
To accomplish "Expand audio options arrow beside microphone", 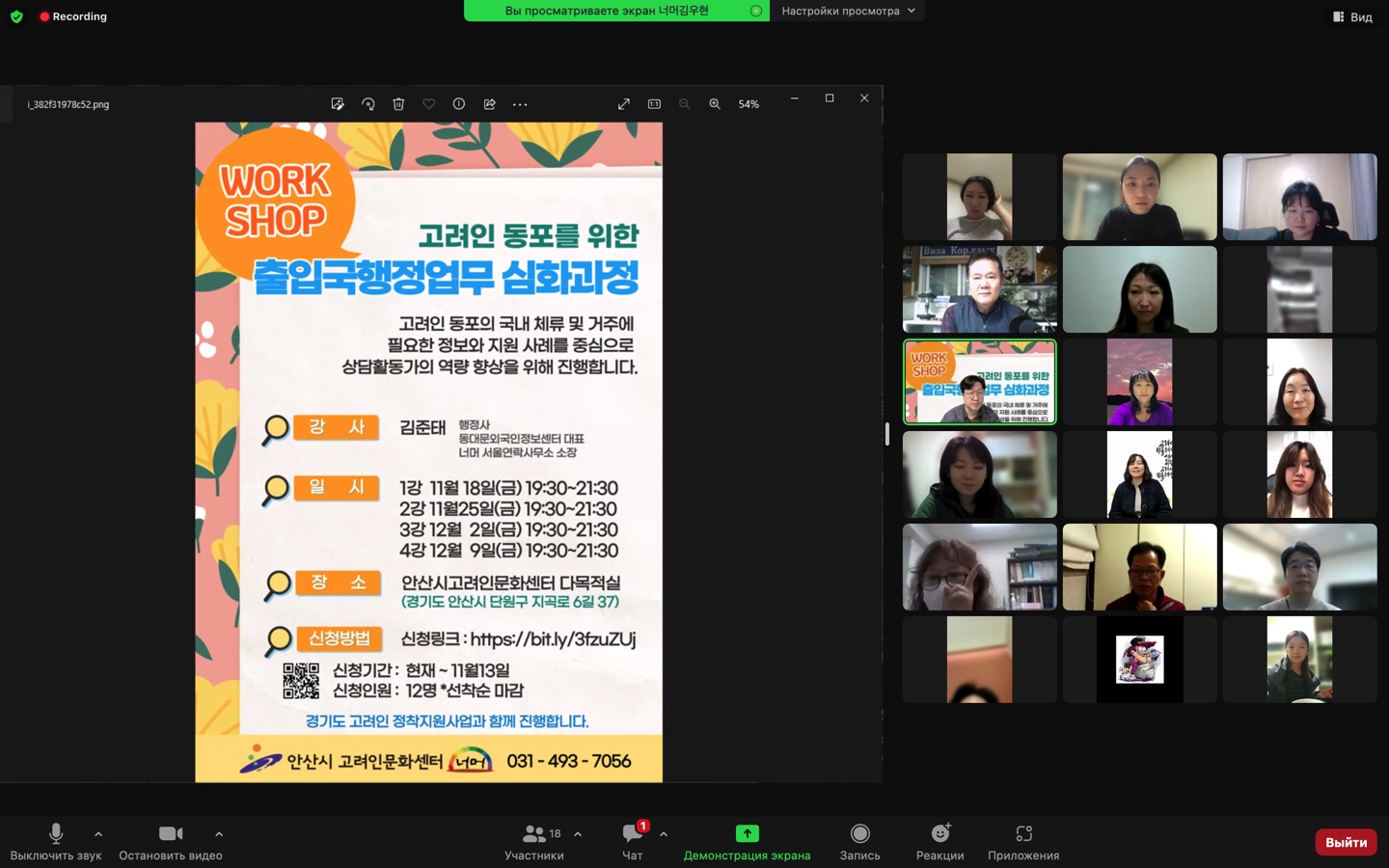I will (98, 834).
